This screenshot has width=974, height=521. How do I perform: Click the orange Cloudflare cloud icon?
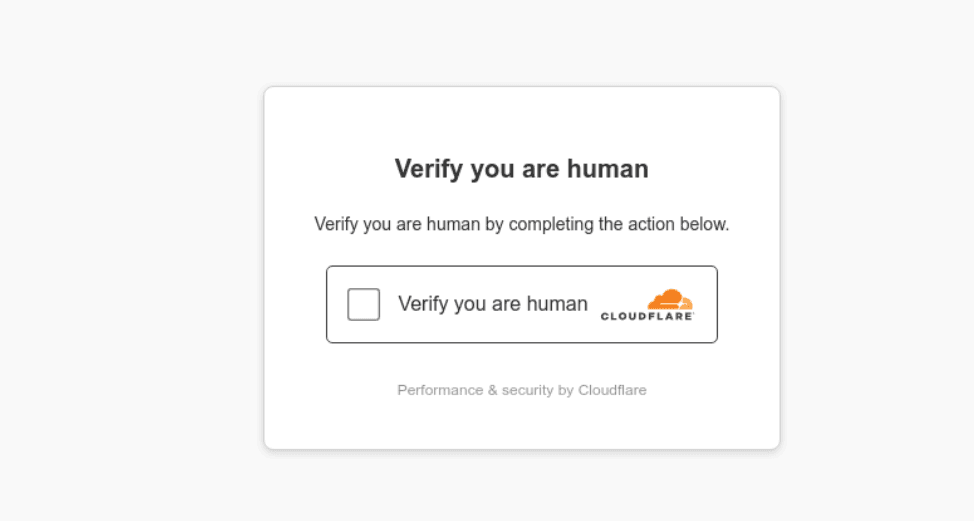point(669,299)
